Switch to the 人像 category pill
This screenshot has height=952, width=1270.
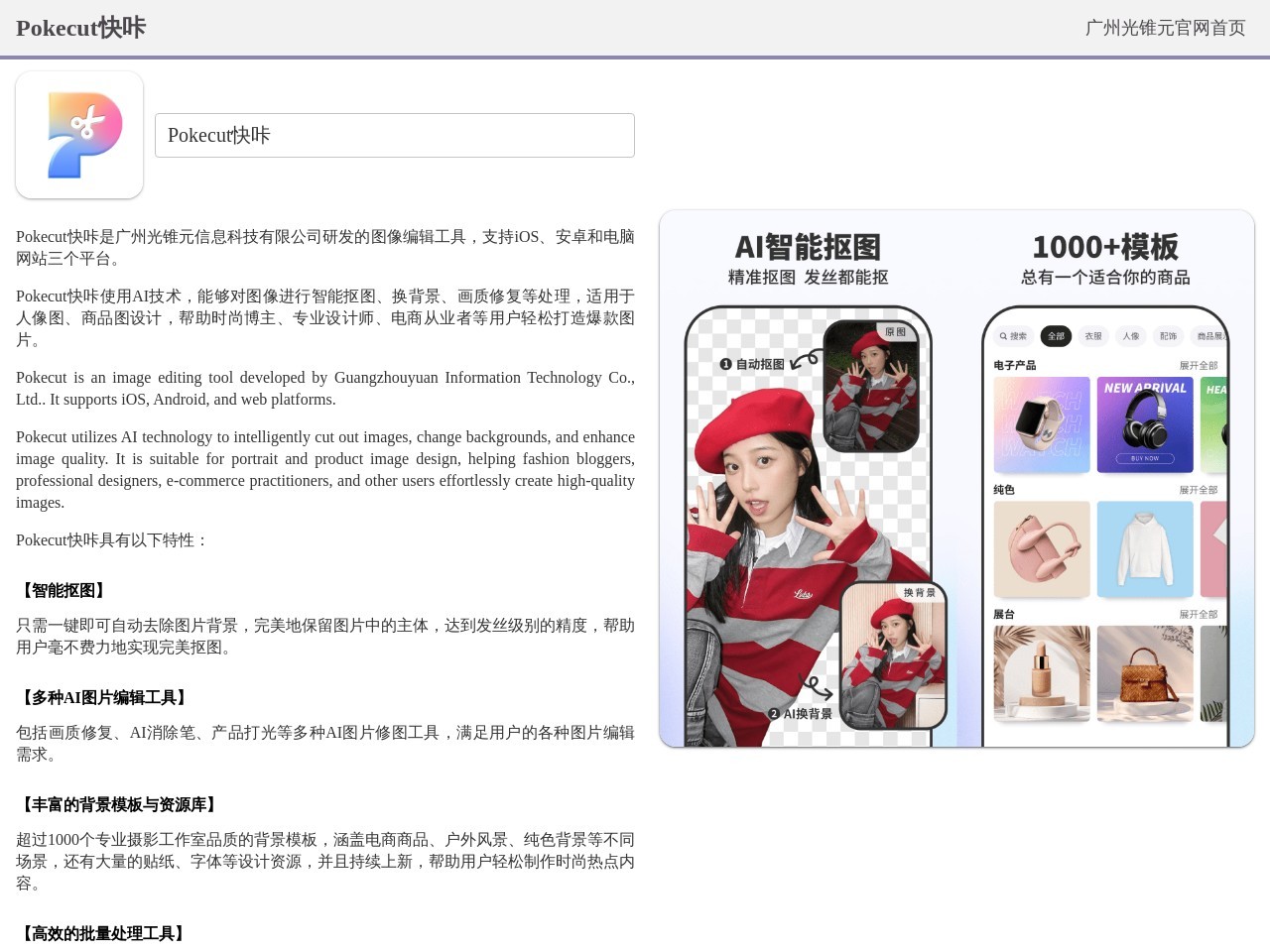[1131, 336]
